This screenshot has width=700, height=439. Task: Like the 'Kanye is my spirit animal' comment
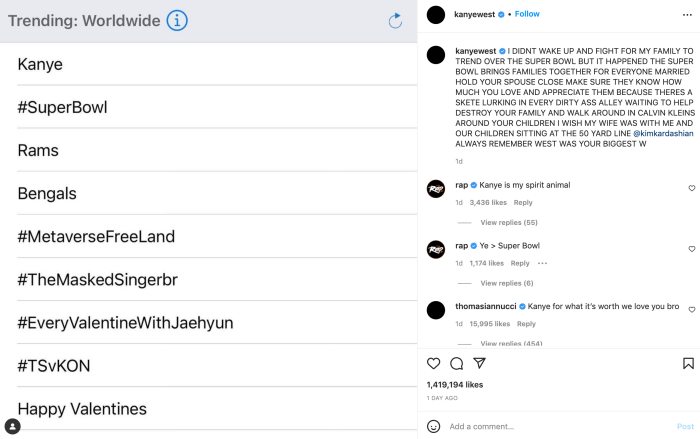pos(691,188)
